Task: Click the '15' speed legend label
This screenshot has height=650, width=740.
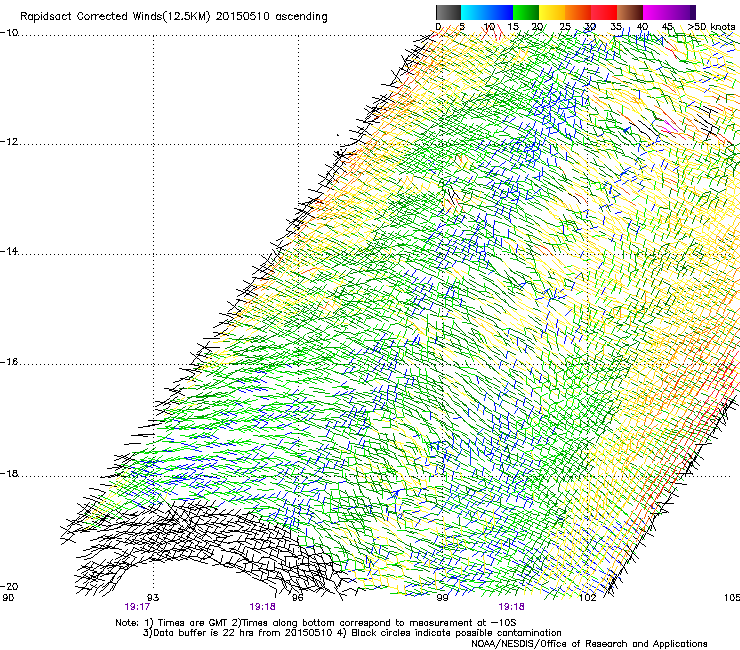Action: [513, 27]
